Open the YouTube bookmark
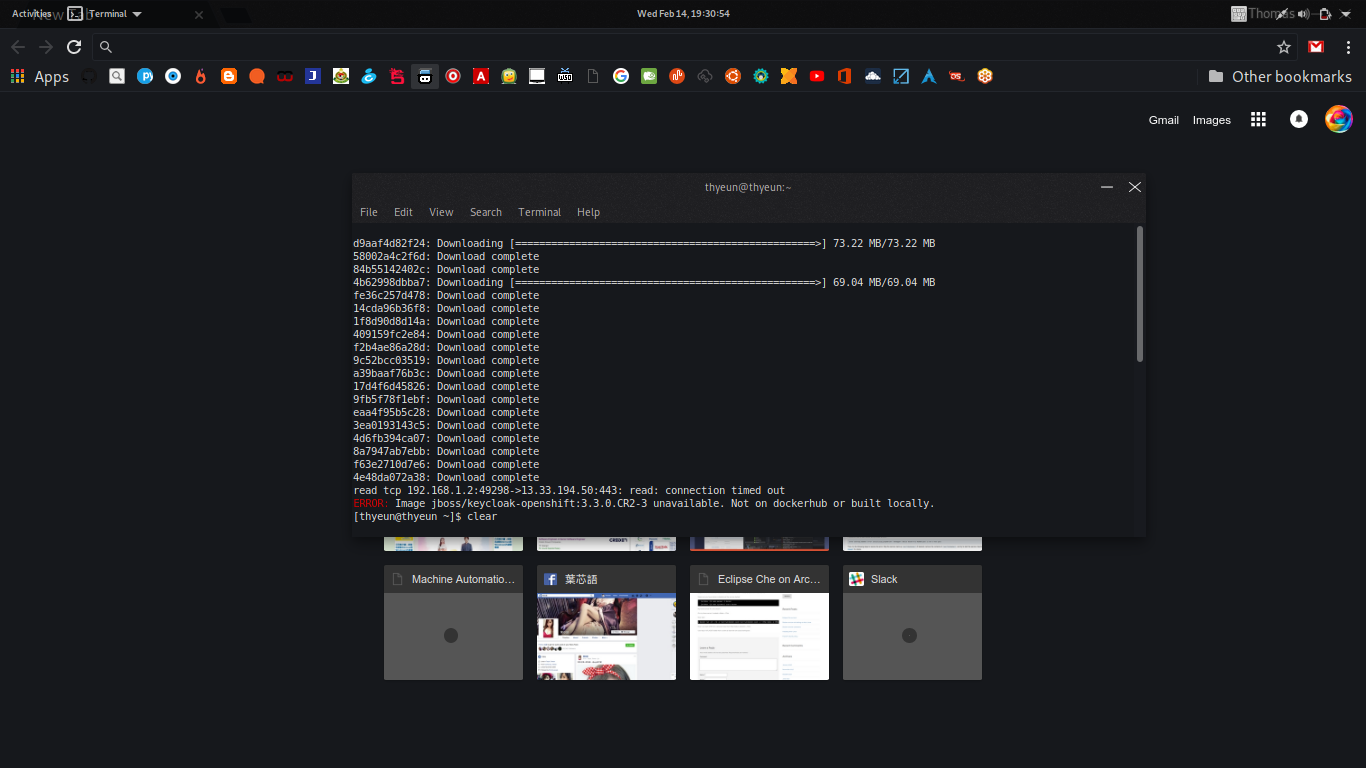This screenshot has height=768, width=1366. pos(817,76)
